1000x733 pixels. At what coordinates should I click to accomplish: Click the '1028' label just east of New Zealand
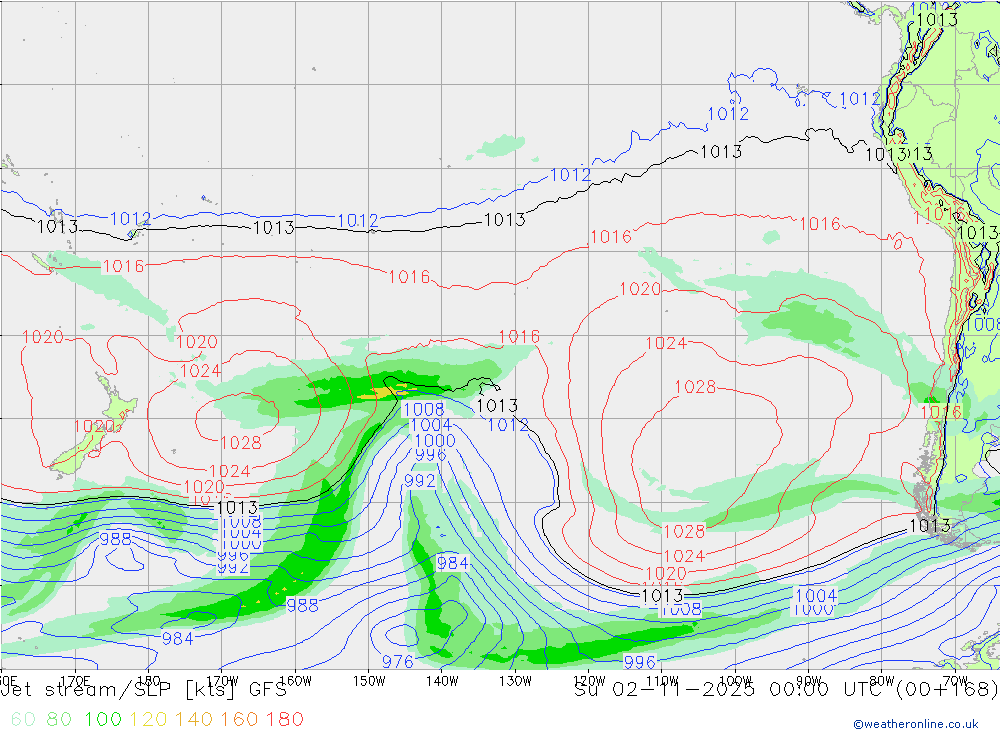(x=241, y=443)
